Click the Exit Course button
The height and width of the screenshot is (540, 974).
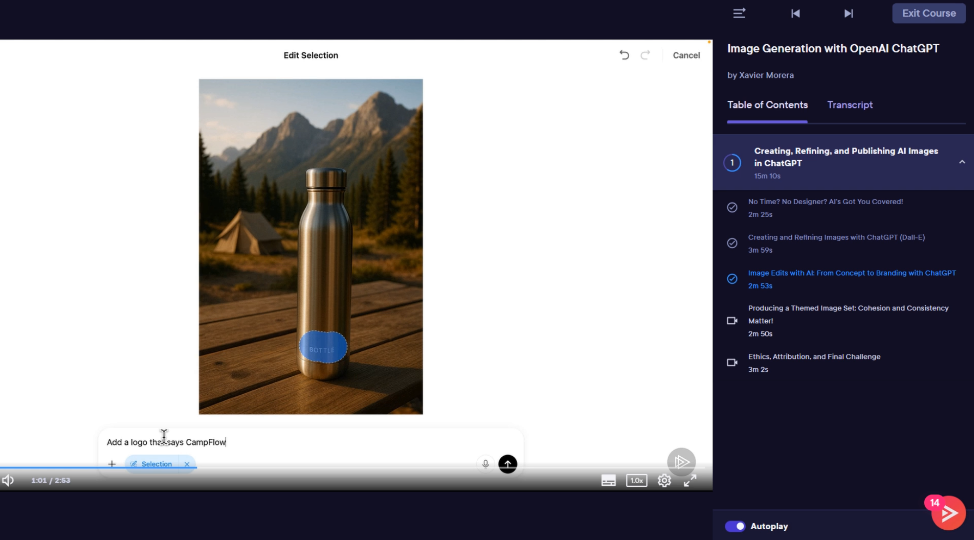click(929, 13)
